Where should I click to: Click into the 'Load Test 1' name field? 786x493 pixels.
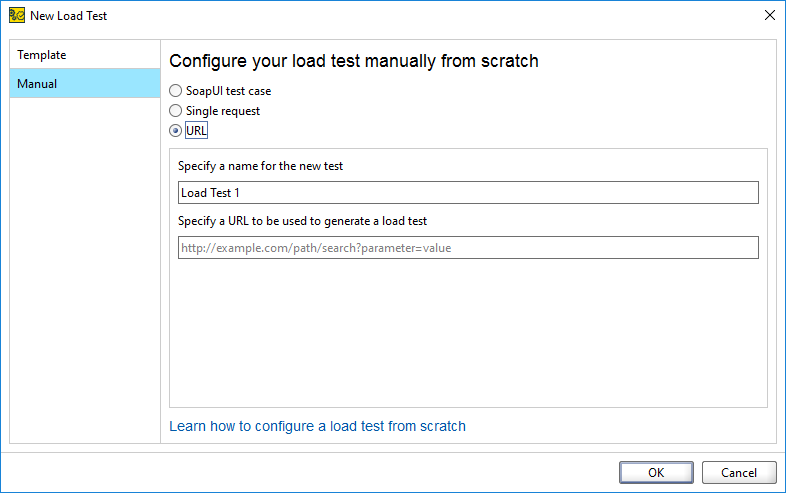[x=468, y=193]
